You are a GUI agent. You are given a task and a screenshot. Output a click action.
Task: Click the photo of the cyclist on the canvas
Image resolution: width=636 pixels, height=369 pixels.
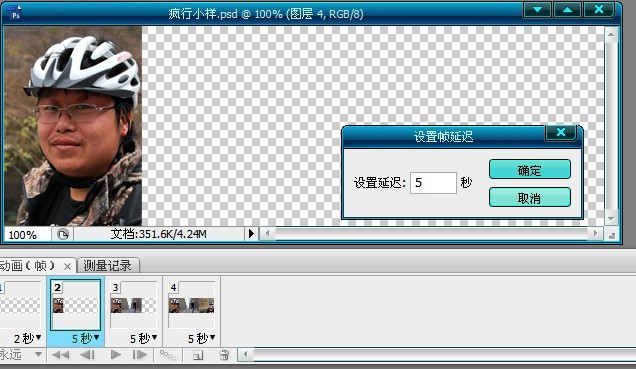[73, 126]
